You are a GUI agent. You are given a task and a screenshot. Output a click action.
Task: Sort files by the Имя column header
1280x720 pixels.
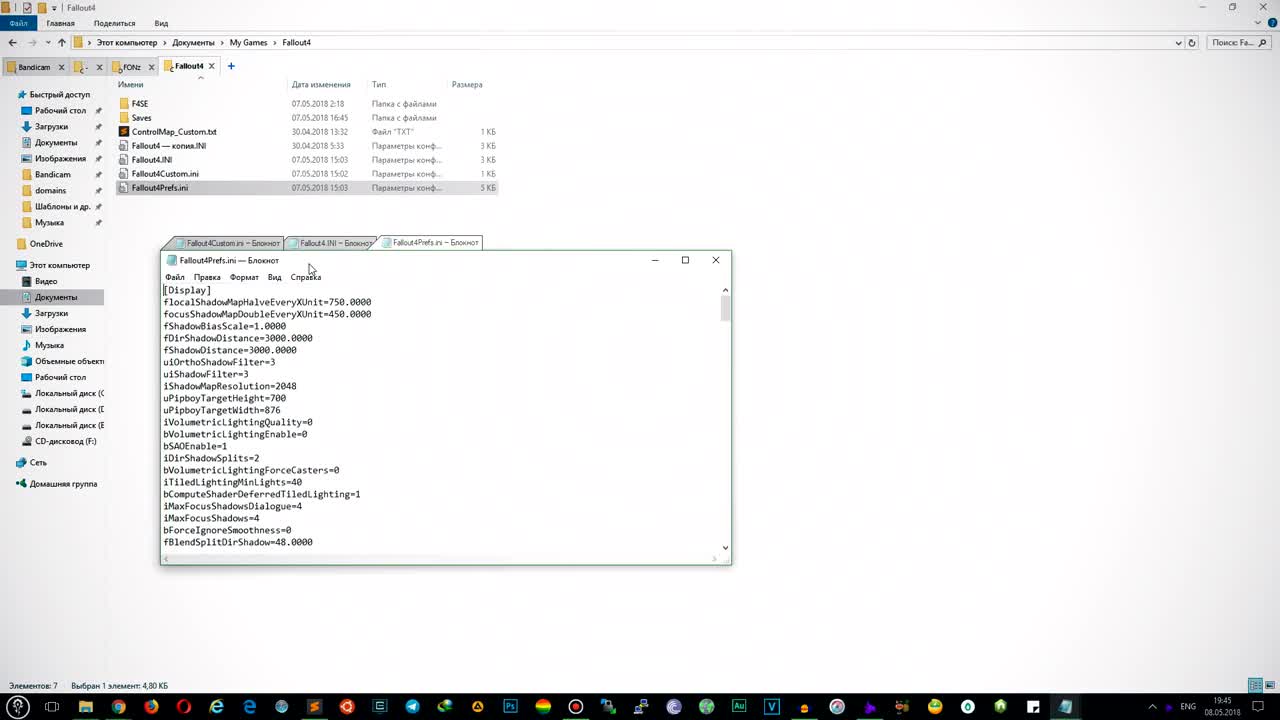(130, 85)
